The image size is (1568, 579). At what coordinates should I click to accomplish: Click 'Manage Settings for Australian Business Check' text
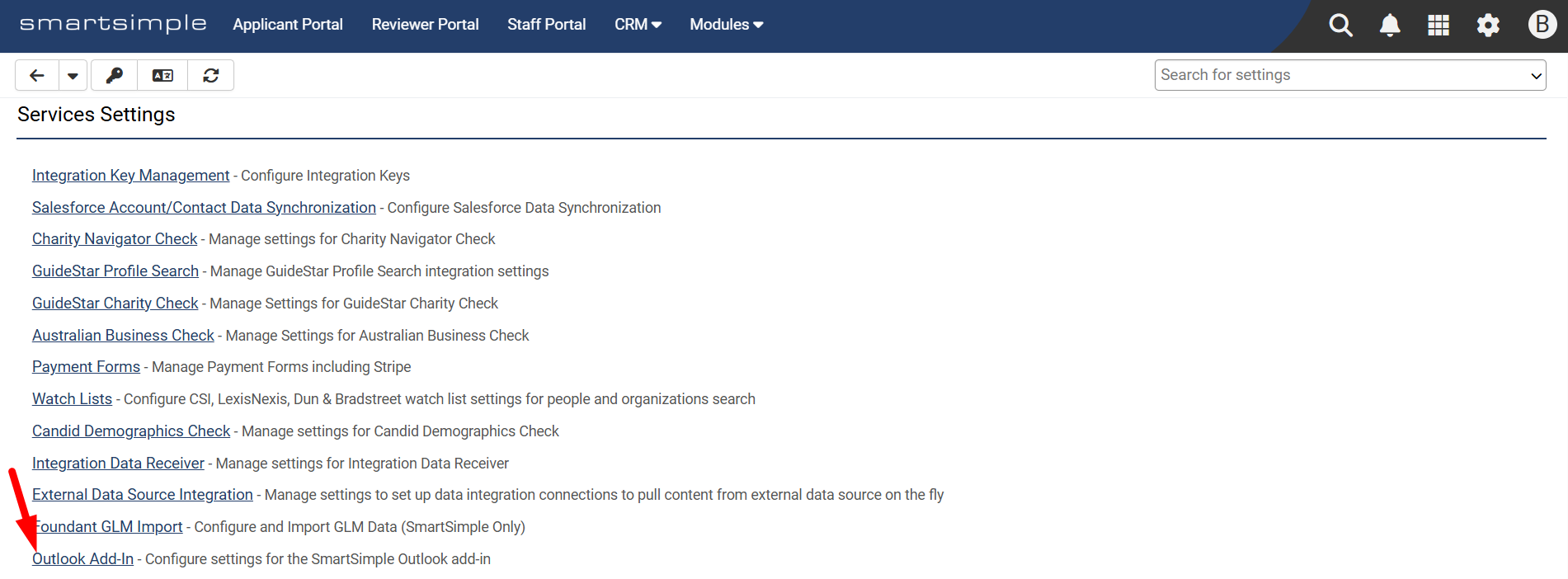tap(378, 336)
